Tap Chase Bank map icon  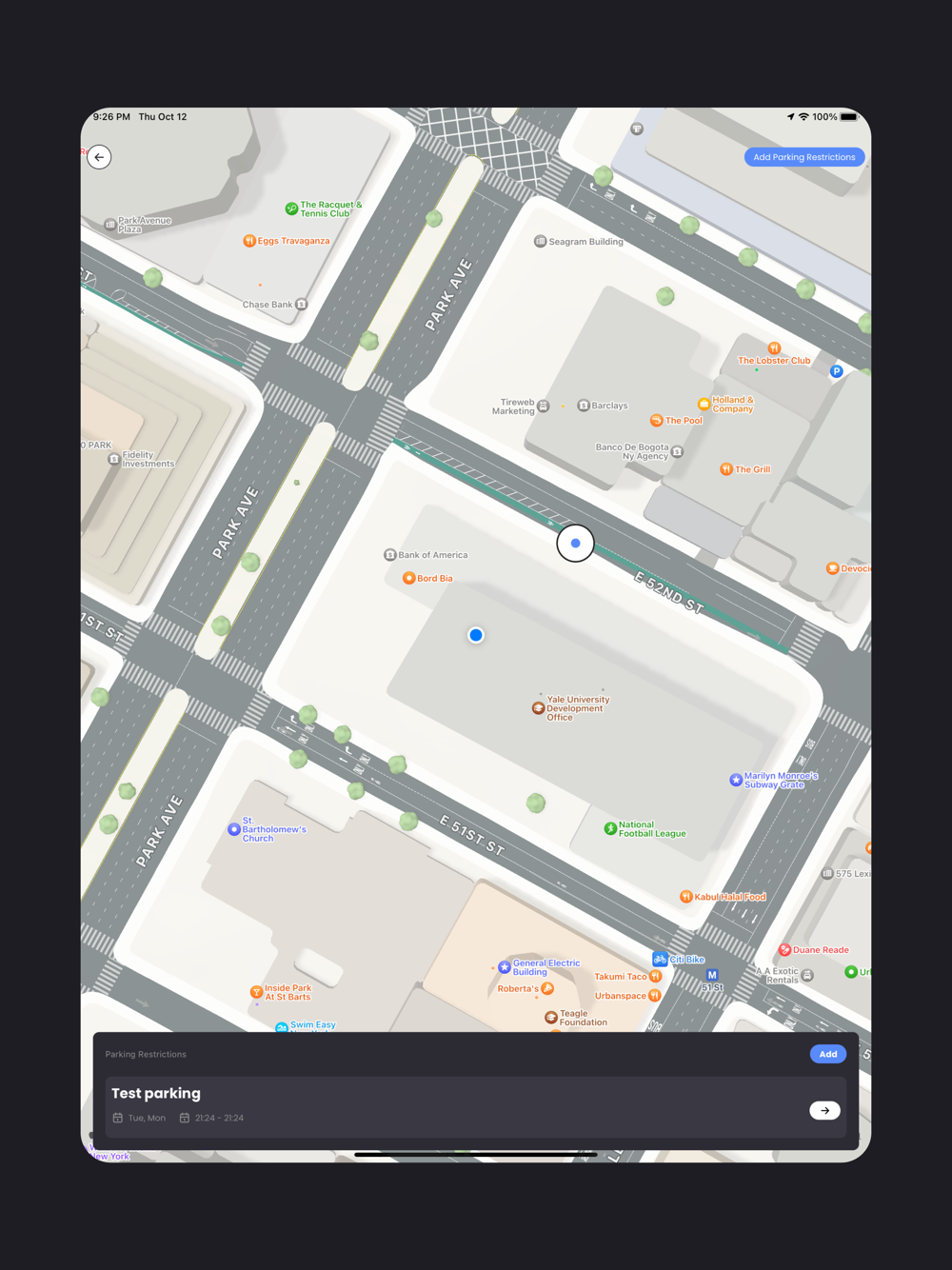pyautogui.click(x=302, y=305)
